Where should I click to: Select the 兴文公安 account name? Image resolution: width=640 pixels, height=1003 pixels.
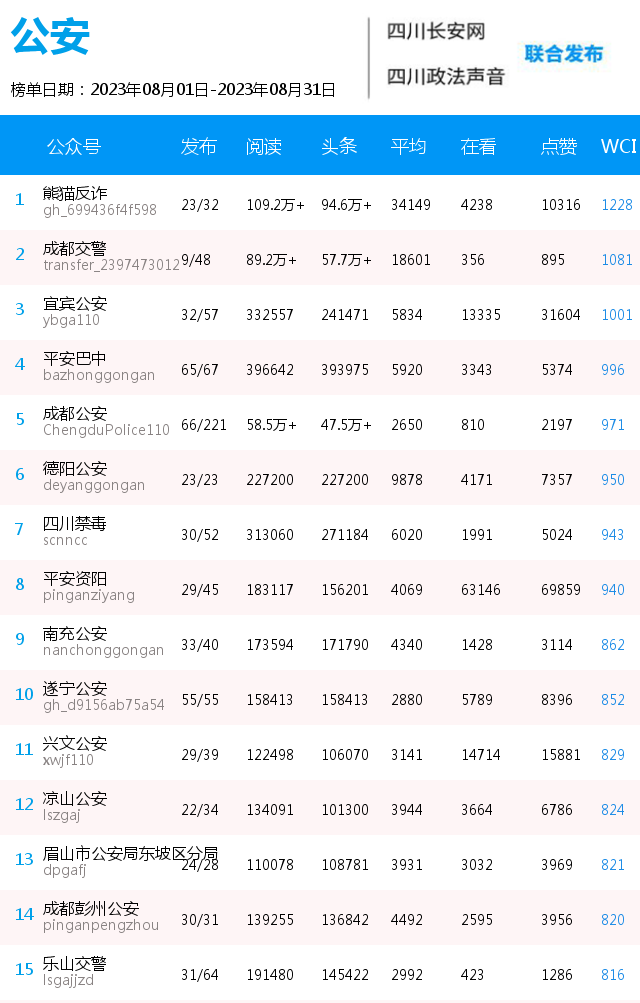tap(75, 743)
